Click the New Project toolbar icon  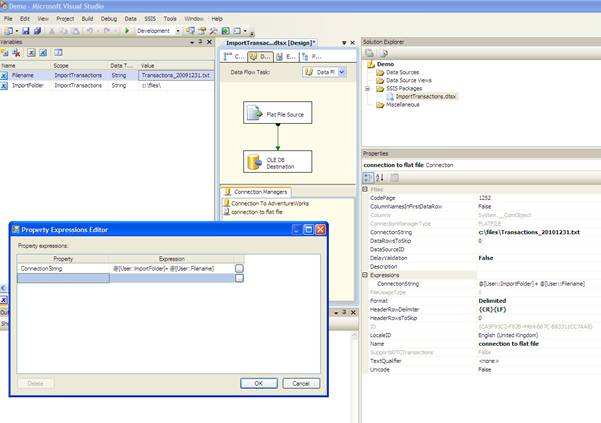[x=9, y=31]
